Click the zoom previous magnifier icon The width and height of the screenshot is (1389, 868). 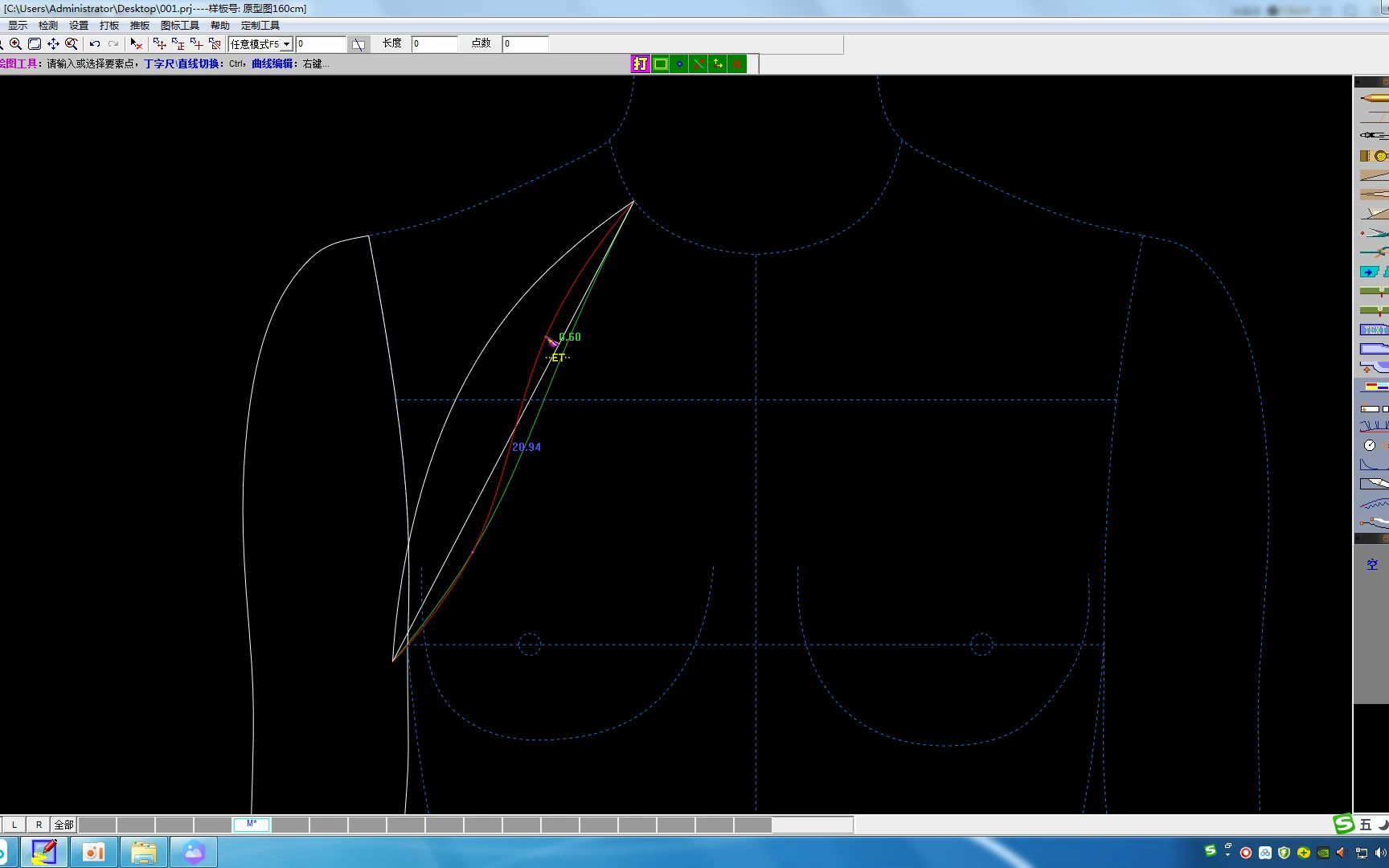[72, 44]
